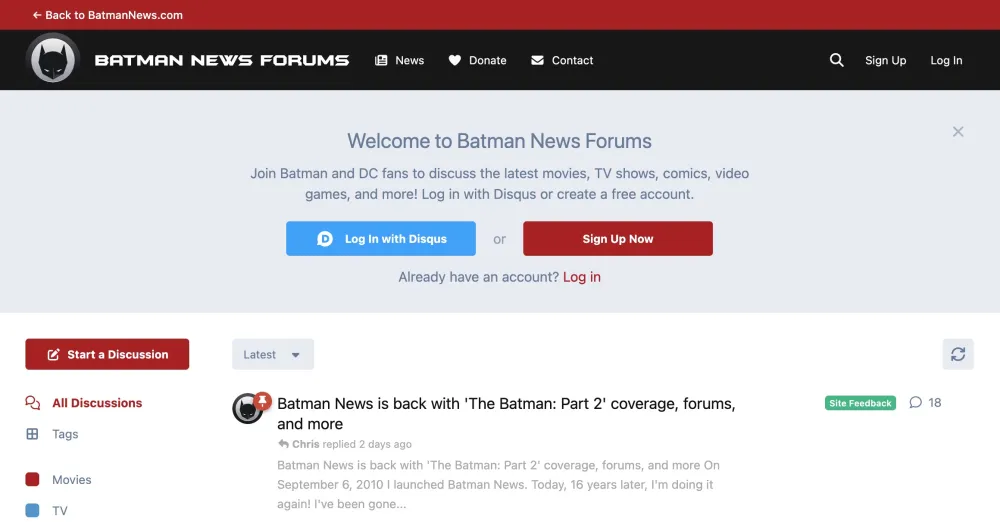Click the Batman cowl logo icon
The image size is (1000, 522).
[x=53, y=59]
